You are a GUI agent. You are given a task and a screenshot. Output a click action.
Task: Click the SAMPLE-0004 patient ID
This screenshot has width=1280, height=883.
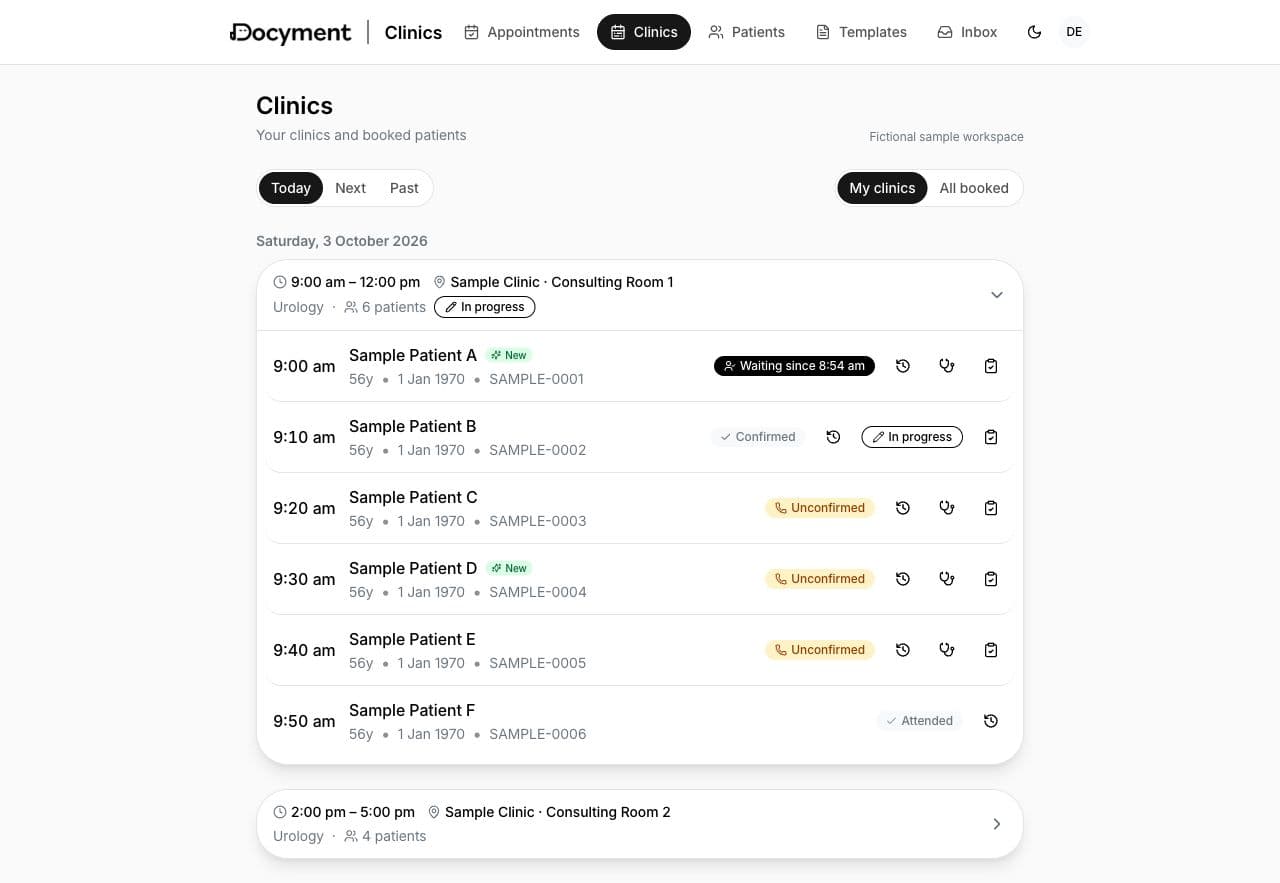click(538, 592)
